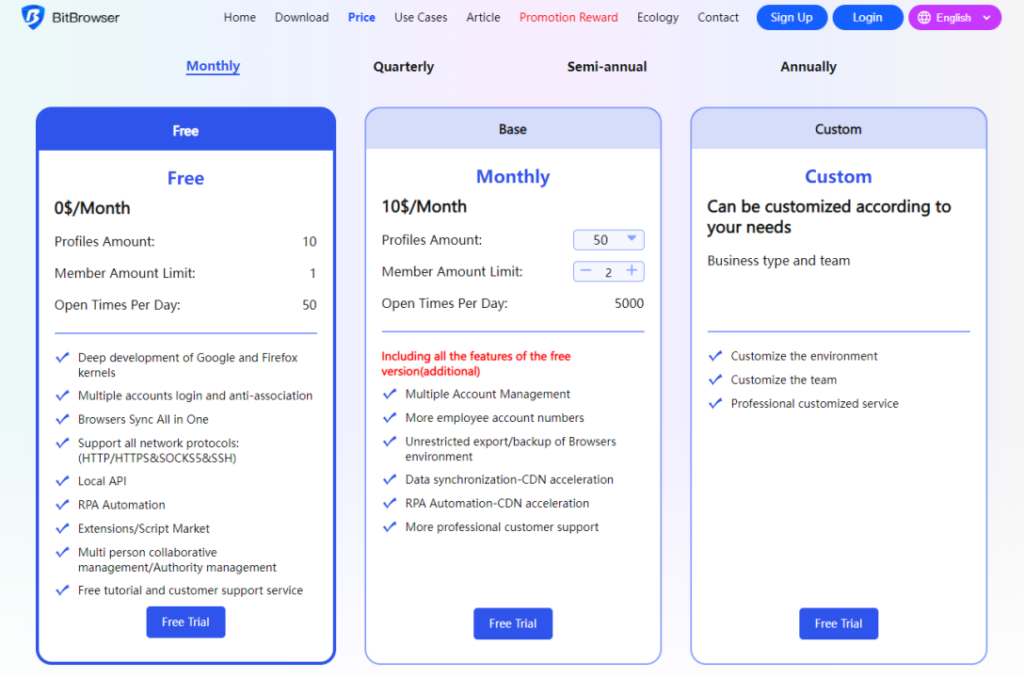
Task: Open the Profiles Amount 50 dropdown
Action: tap(609, 240)
